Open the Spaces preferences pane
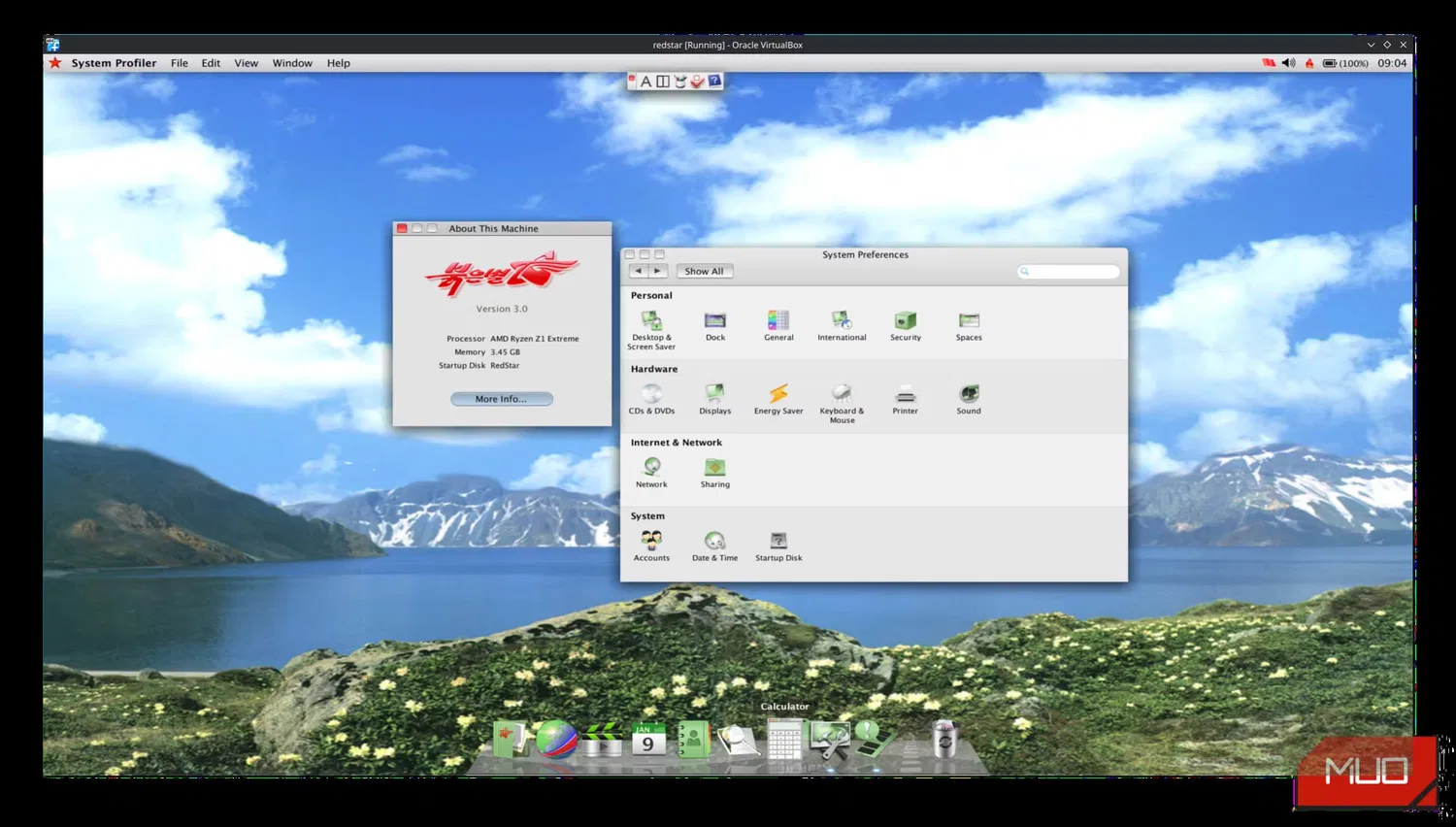The height and width of the screenshot is (827, 1456). point(969,326)
